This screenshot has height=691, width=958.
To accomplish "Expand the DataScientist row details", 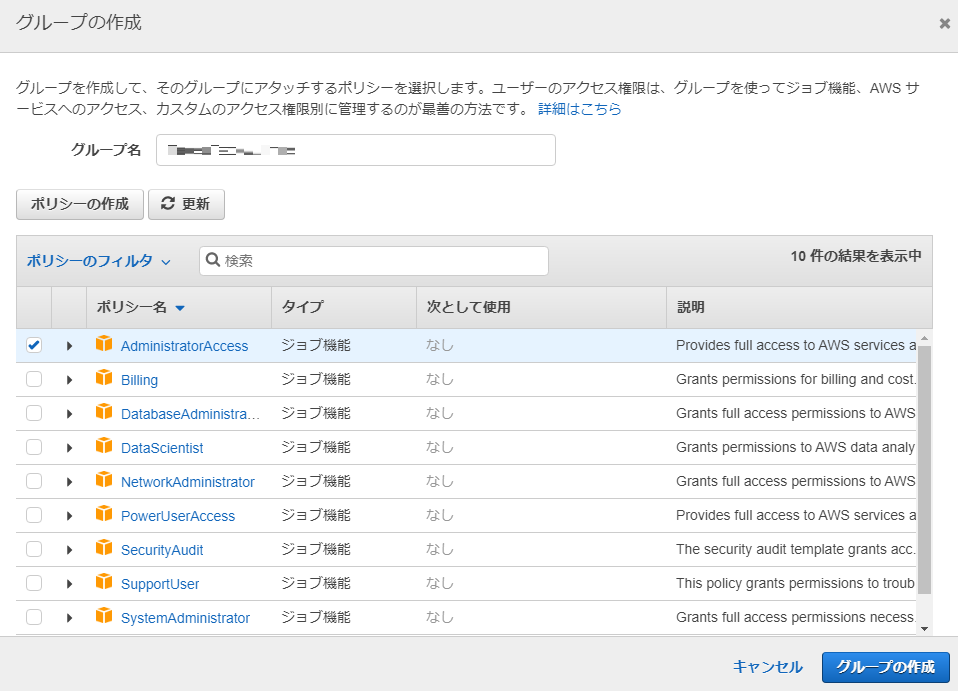I will pos(69,448).
